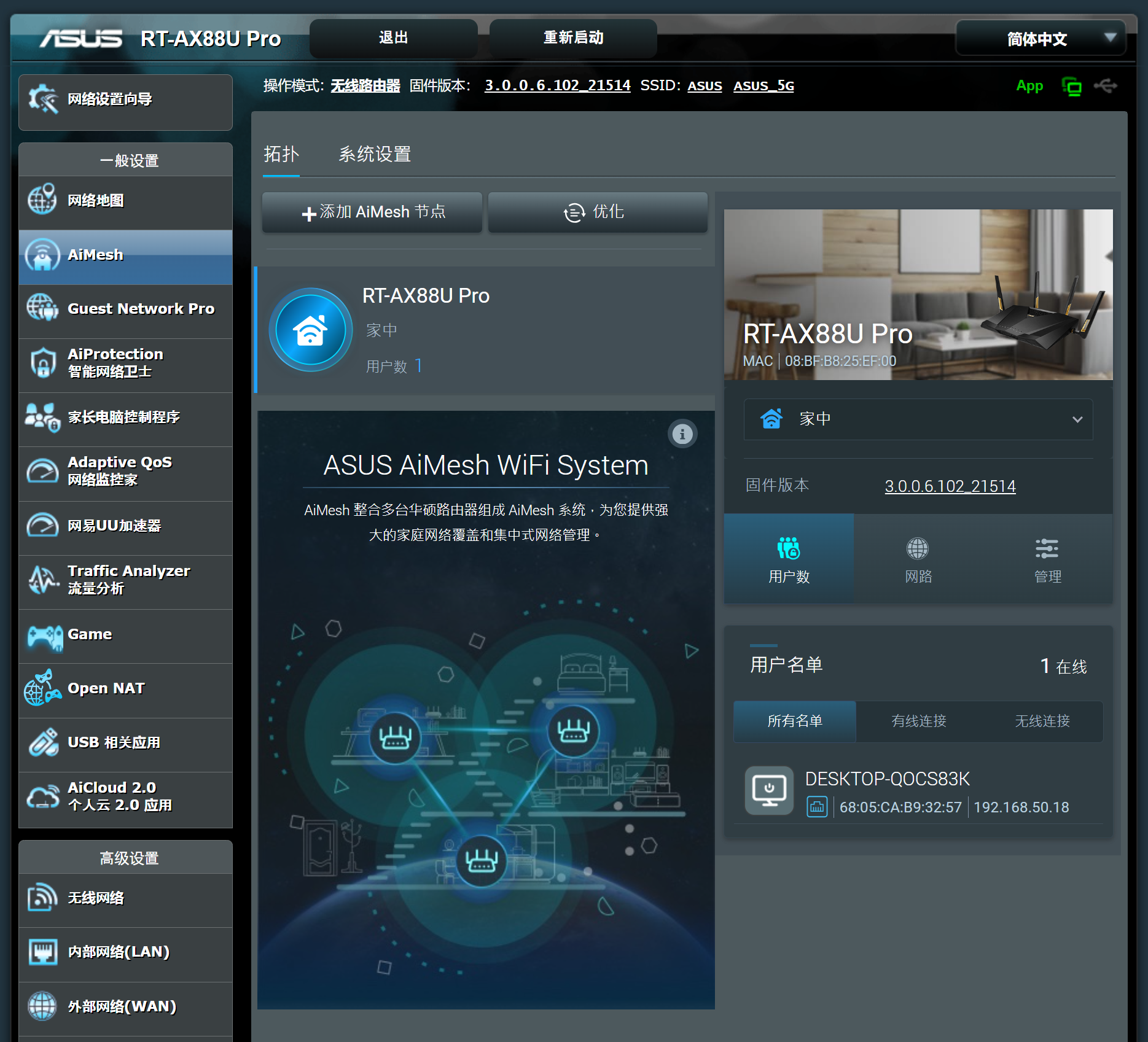Click the 优化 optimize button

[x=598, y=212]
